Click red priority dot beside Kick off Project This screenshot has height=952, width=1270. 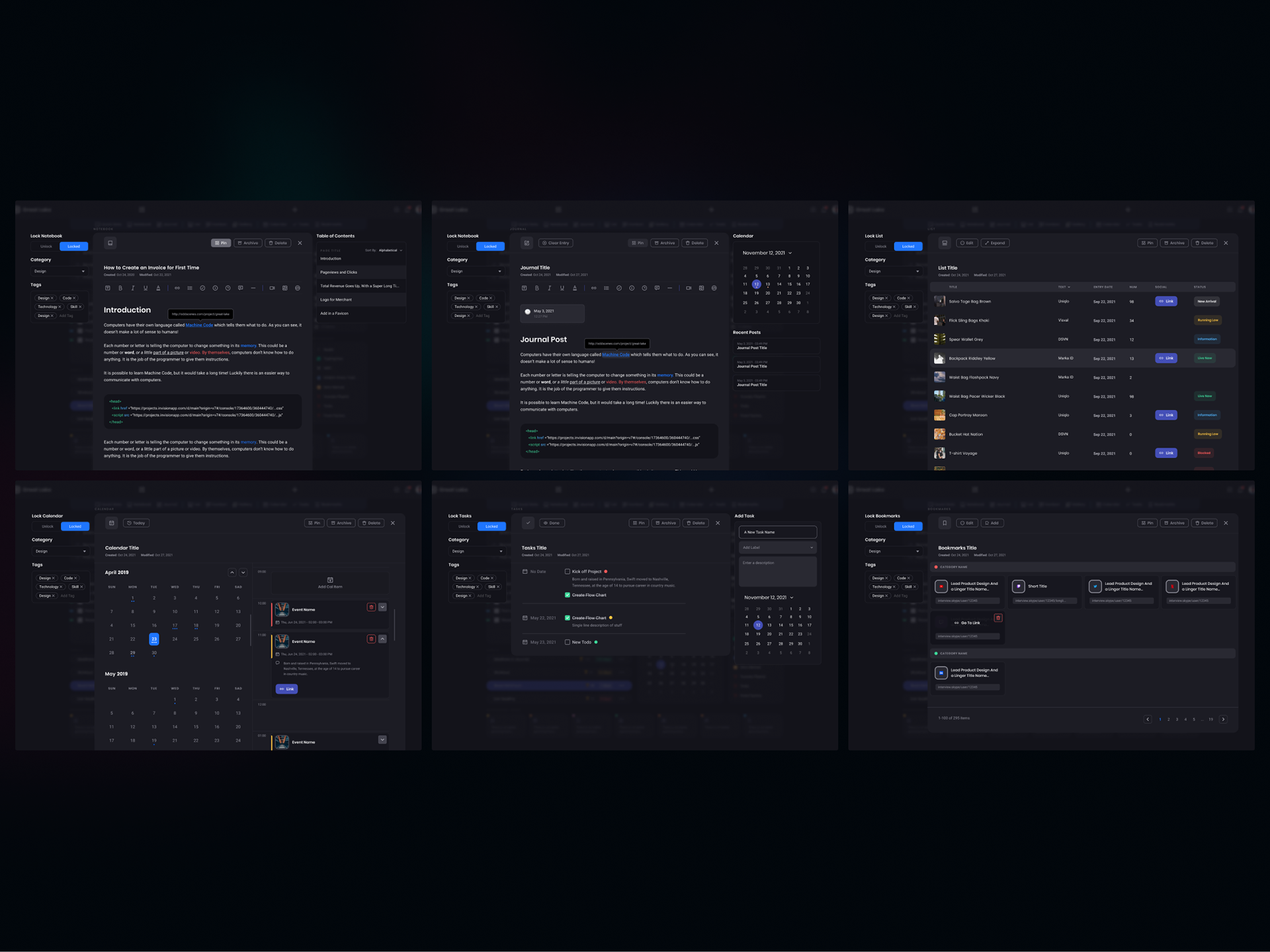pyautogui.click(x=605, y=571)
